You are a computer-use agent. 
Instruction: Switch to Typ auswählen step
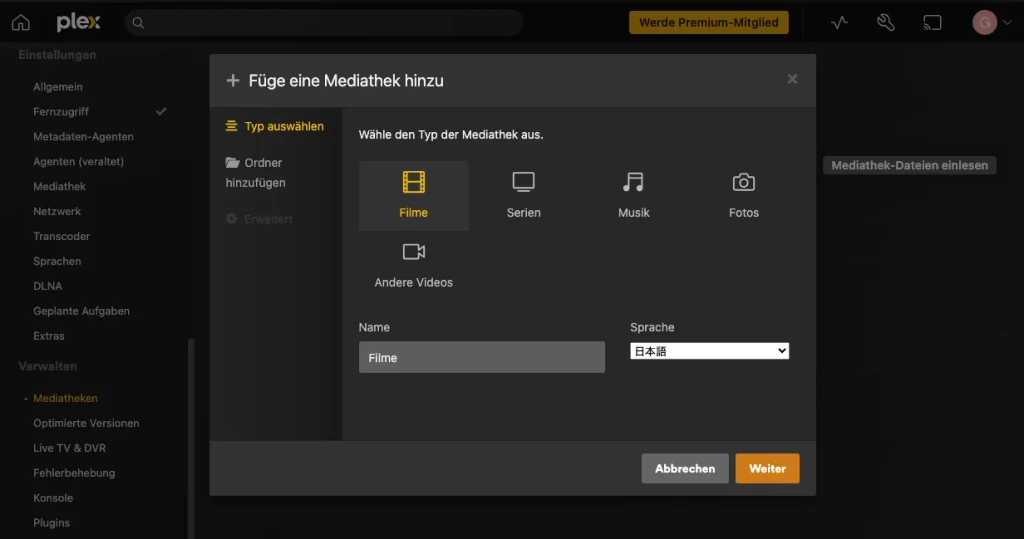tap(274, 126)
